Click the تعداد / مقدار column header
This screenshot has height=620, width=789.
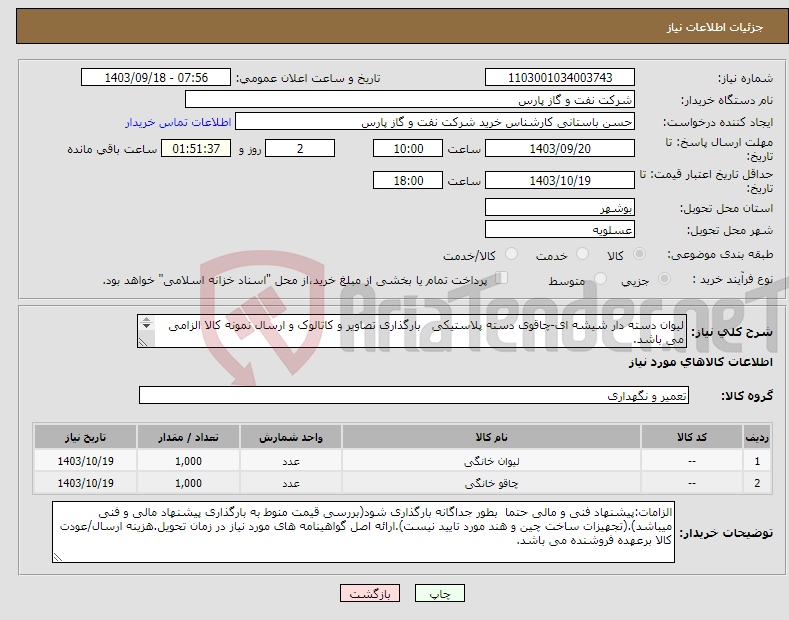[188, 437]
